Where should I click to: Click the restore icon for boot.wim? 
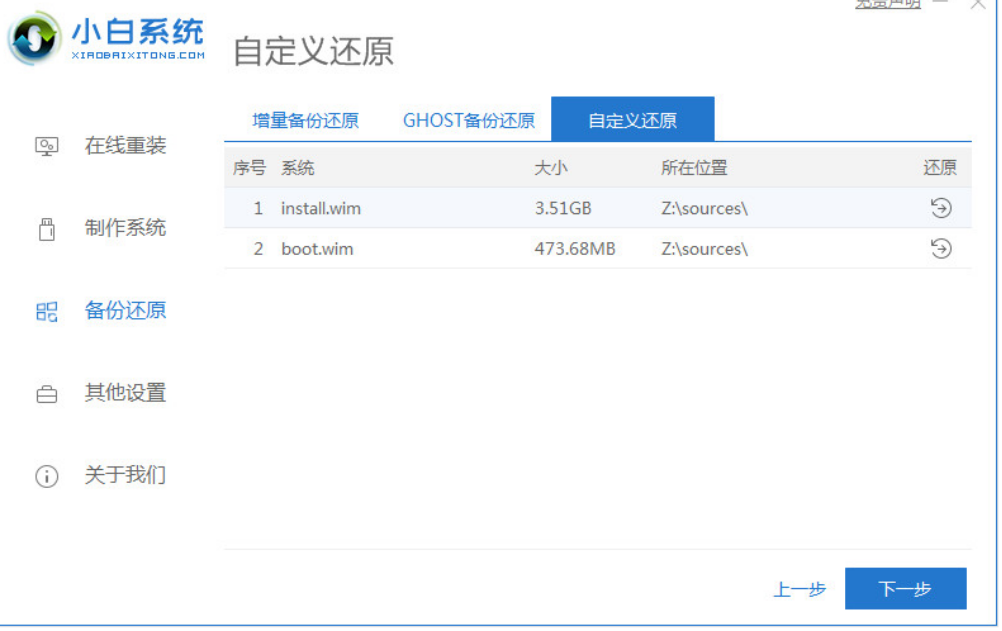tap(940, 248)
